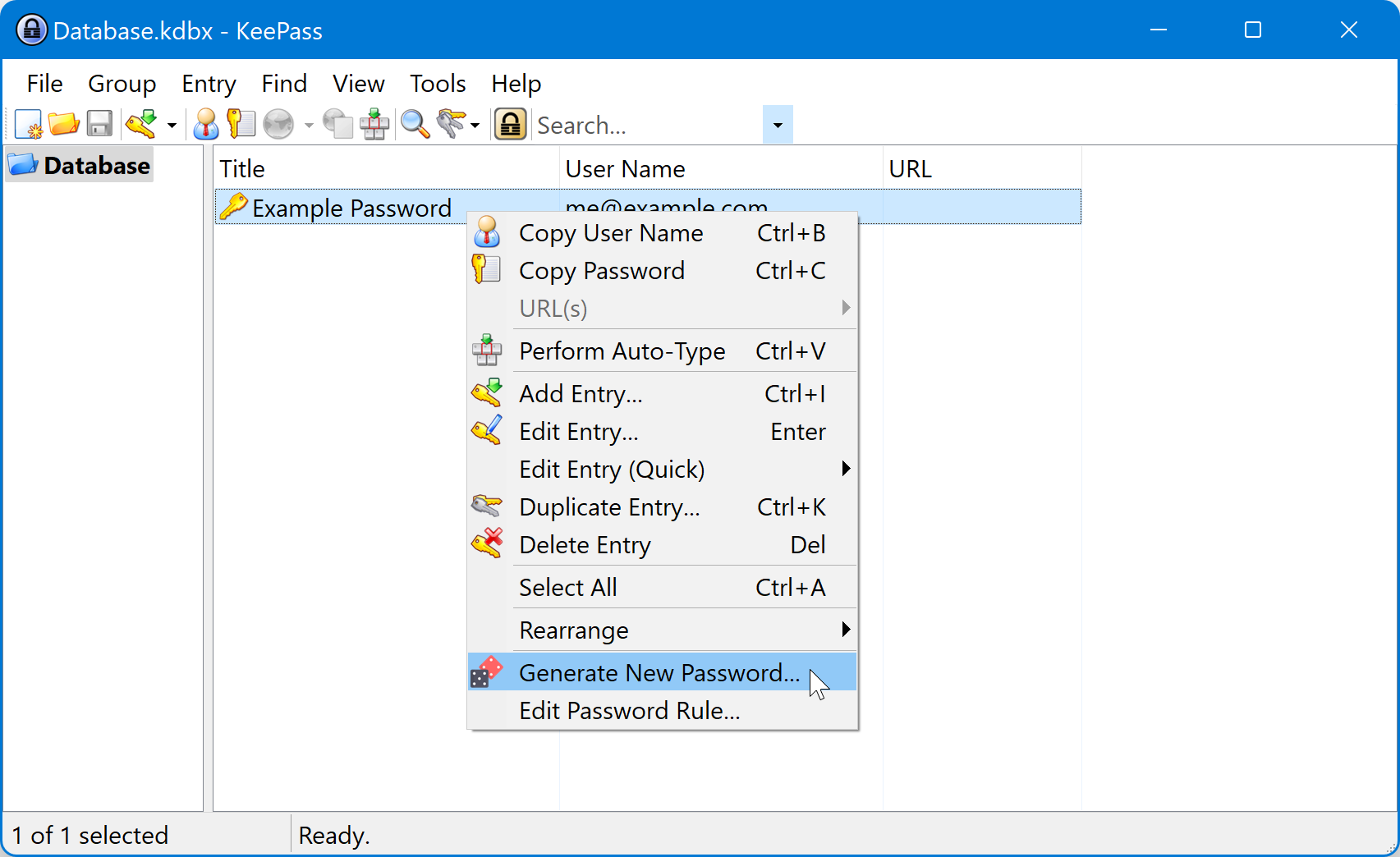Click the Find magnifier toolbar icon
Image resolution: width=1400 pixels, height=857 pixels.
coord(415,125)
